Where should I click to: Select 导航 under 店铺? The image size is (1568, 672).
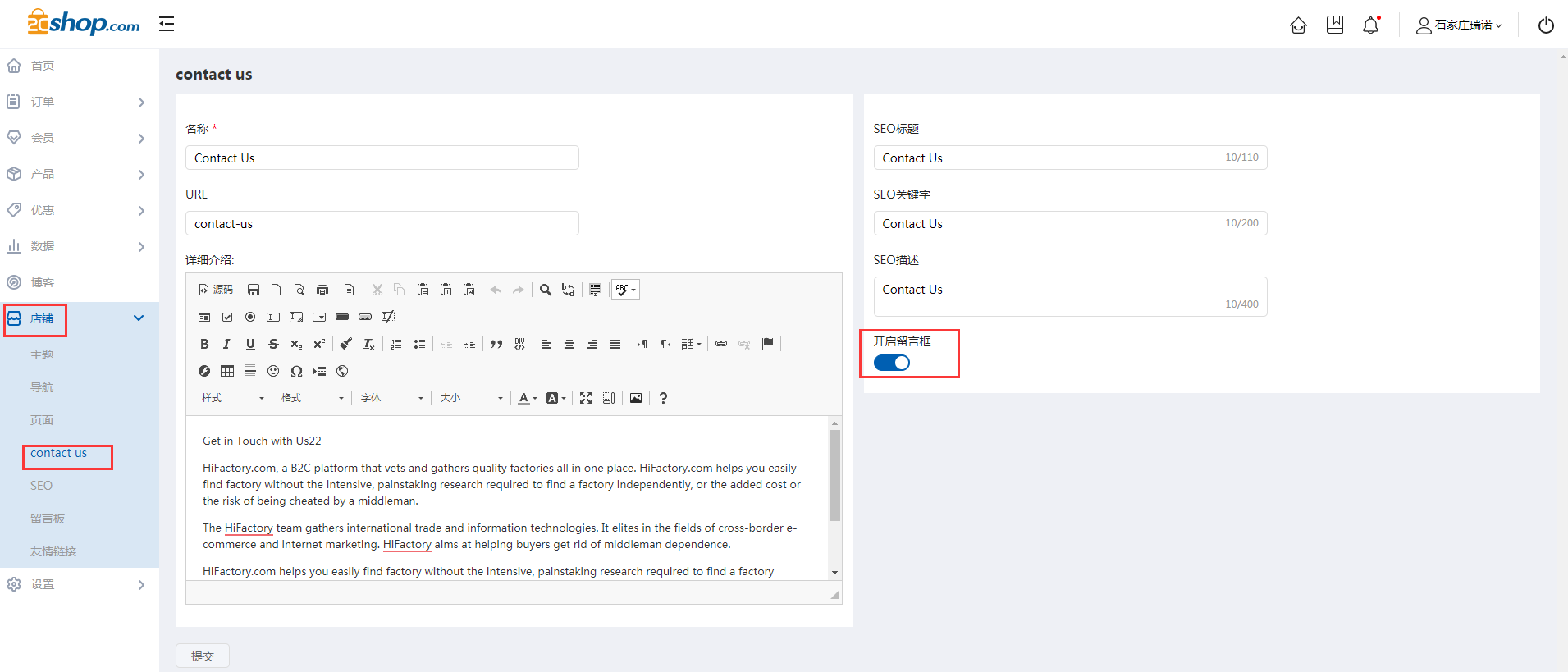point(42,387)
